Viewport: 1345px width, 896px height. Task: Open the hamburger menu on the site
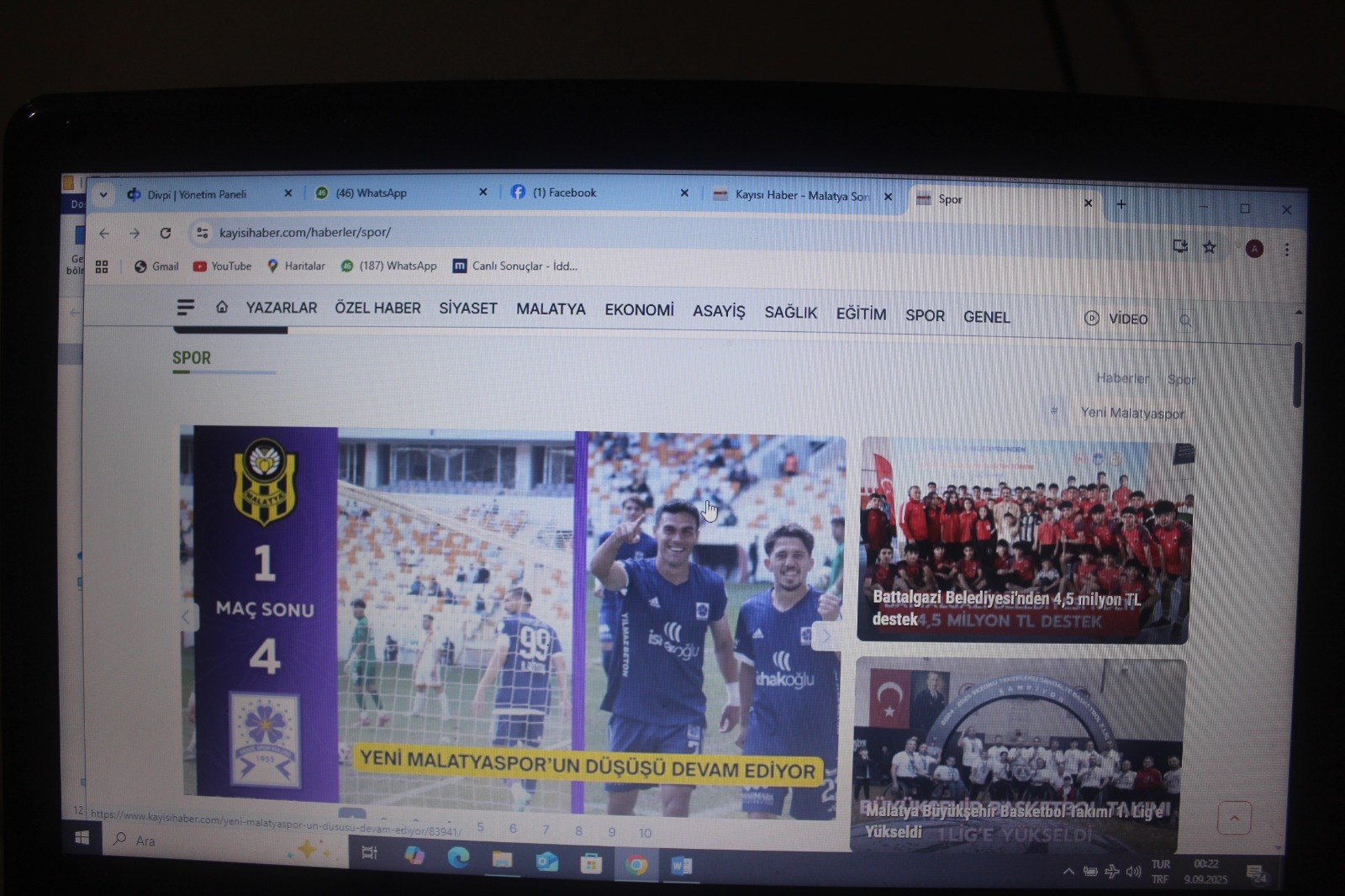pos(186,308)
